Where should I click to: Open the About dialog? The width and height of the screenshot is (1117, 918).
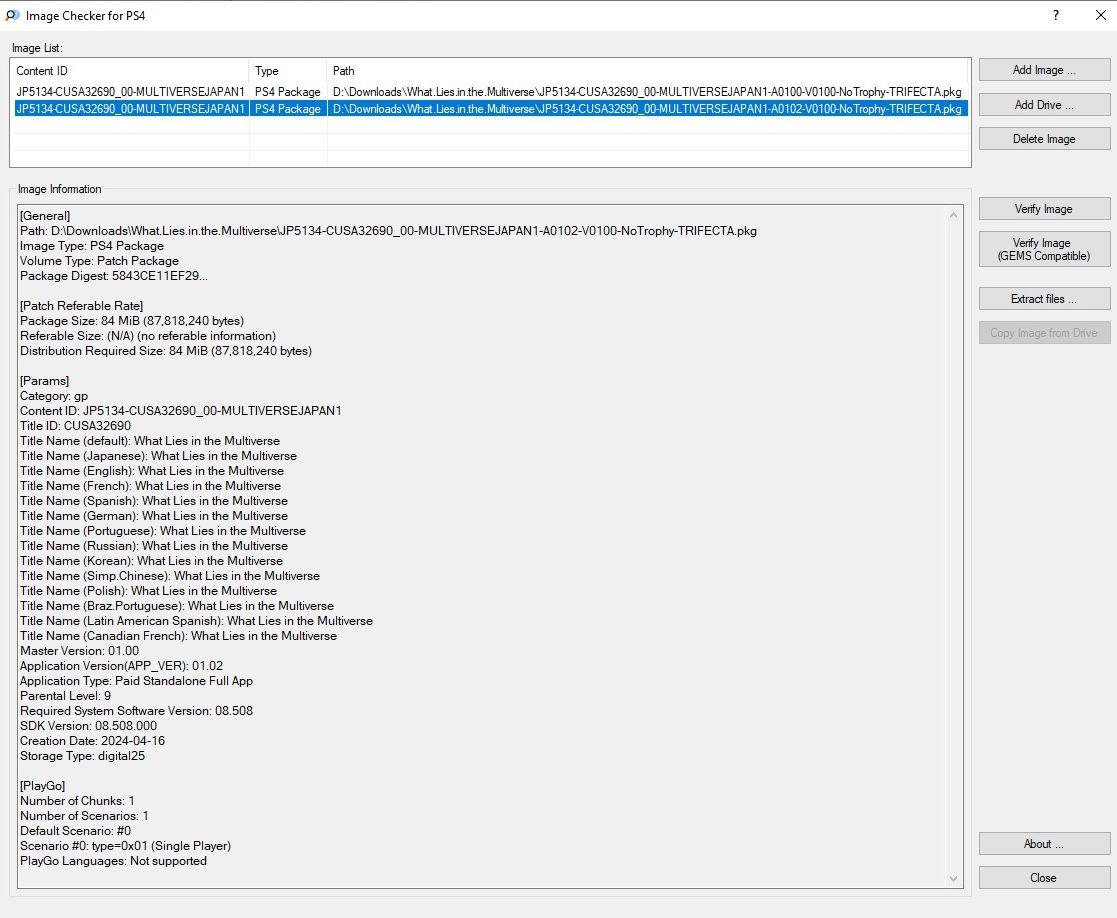pyautogui.click(x=1044, y=844)
